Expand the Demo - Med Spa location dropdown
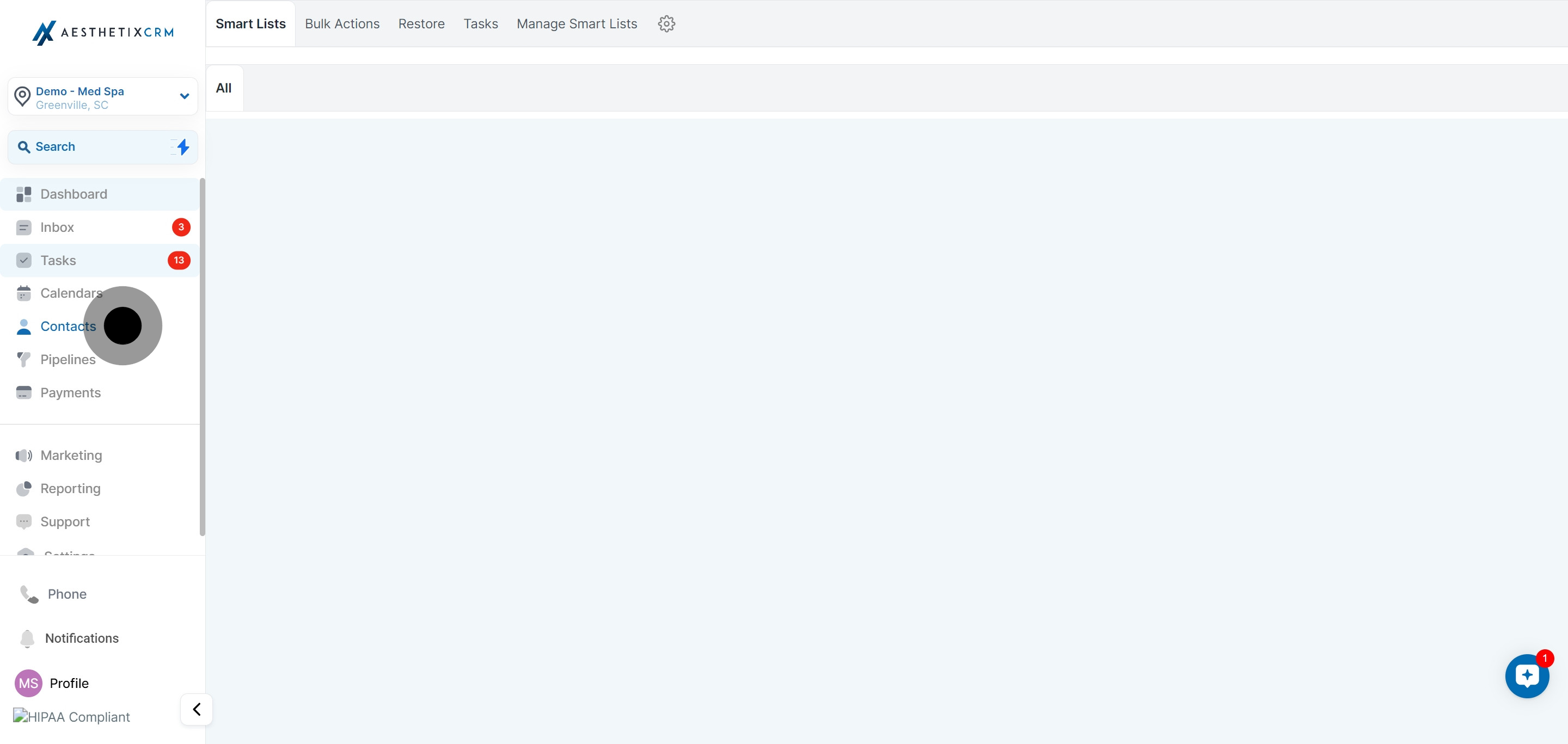Screen dimensions: 1568x744 pyautogui.click(x=184, y=96)
